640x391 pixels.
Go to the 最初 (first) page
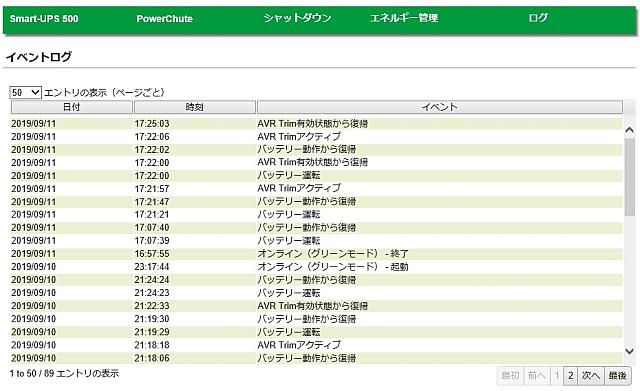click(510, 375)
